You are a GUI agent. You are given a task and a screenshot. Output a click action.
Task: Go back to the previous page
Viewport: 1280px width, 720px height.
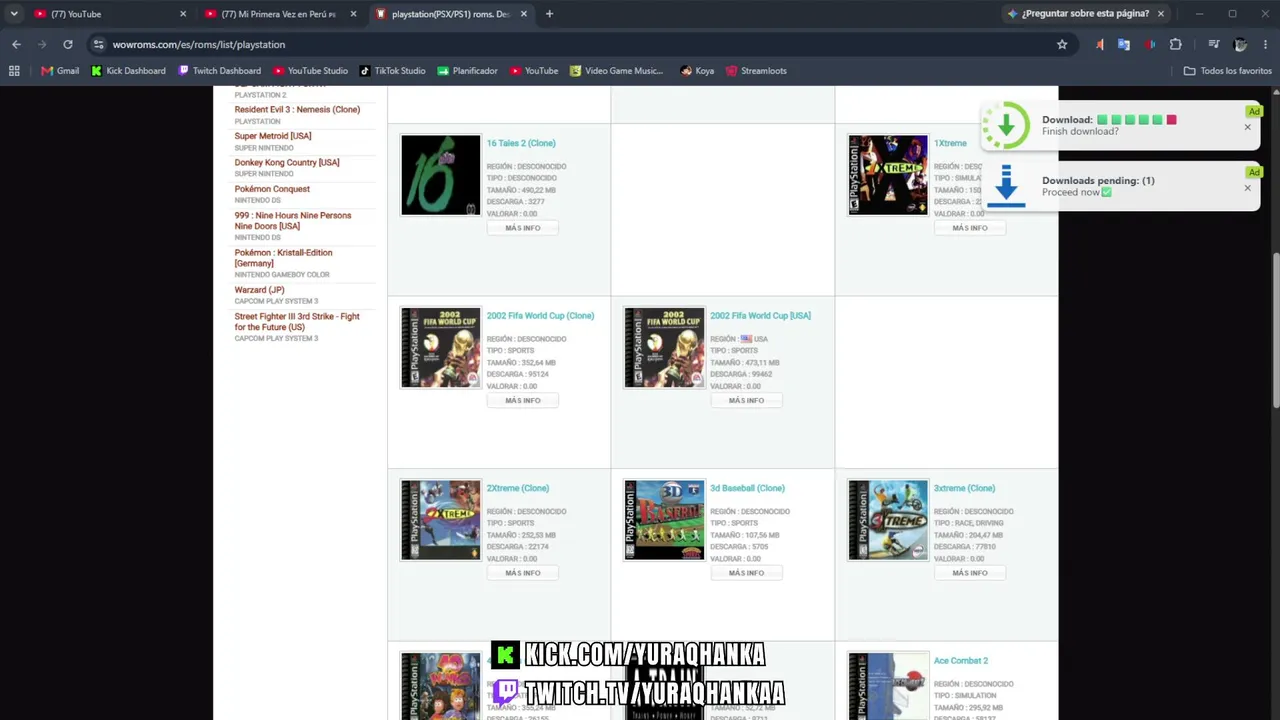click(x=16, y=44)
